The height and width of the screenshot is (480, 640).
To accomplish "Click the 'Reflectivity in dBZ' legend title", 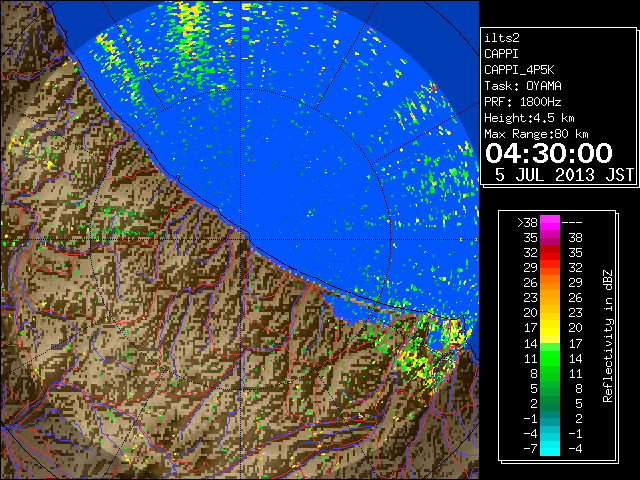I will [x=607, y=336].
